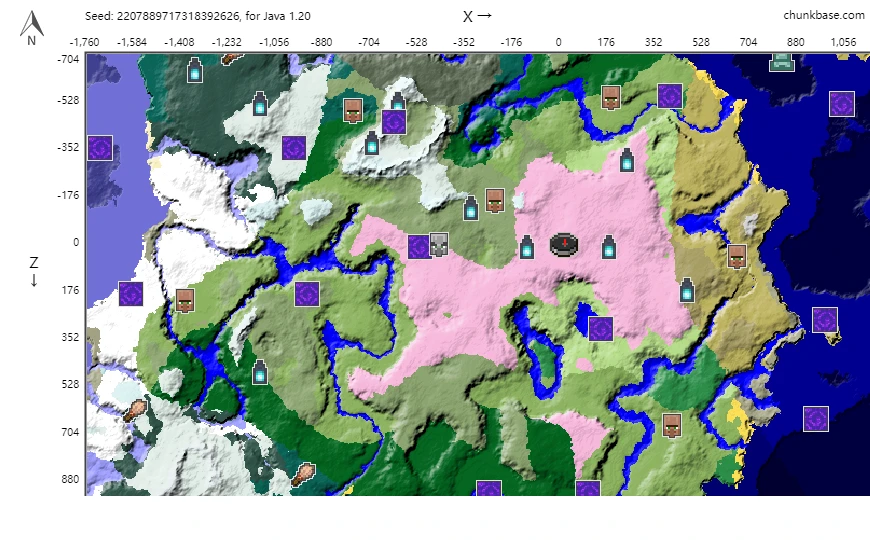The width and height of the screenshot is (870, 540).
Task: Click the -1,584 X-axis label
Action: 132,42
